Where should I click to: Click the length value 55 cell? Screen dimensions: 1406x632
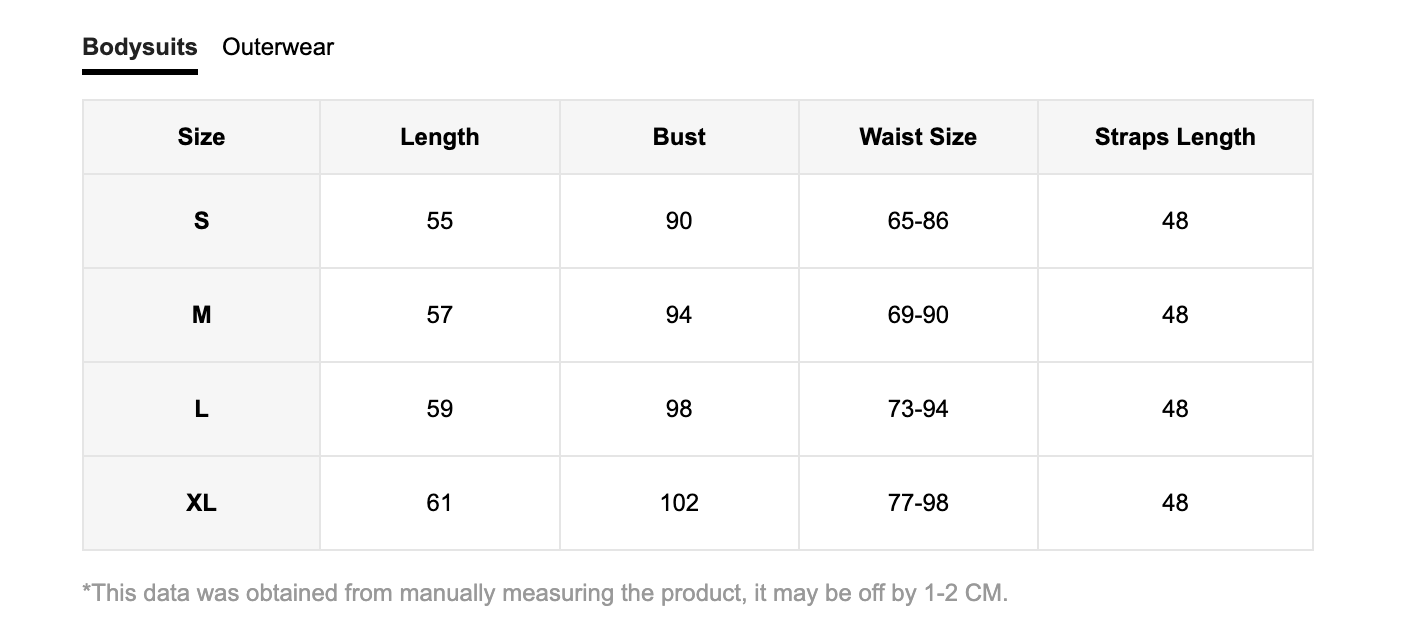coord(440,221)
